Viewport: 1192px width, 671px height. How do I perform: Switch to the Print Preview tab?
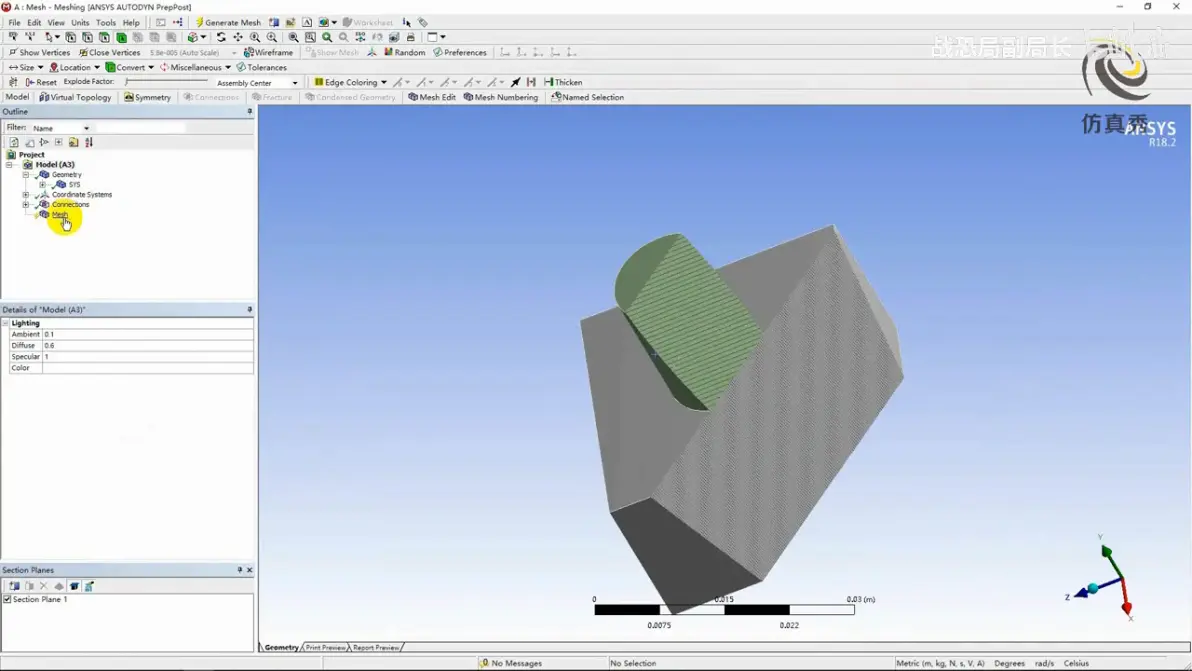[x=325, y=647]
